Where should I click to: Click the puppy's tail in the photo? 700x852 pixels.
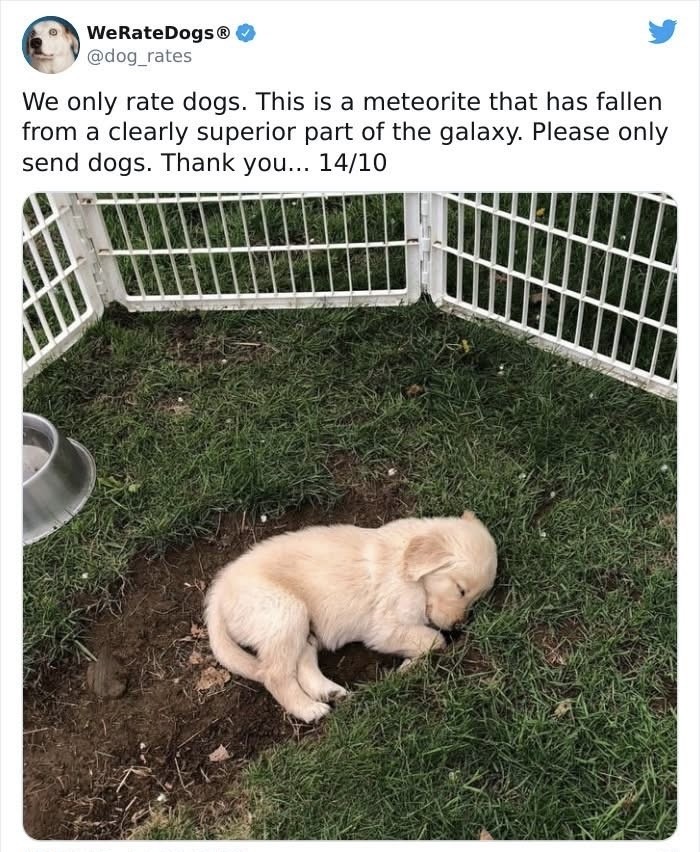[x=226, y=636]
